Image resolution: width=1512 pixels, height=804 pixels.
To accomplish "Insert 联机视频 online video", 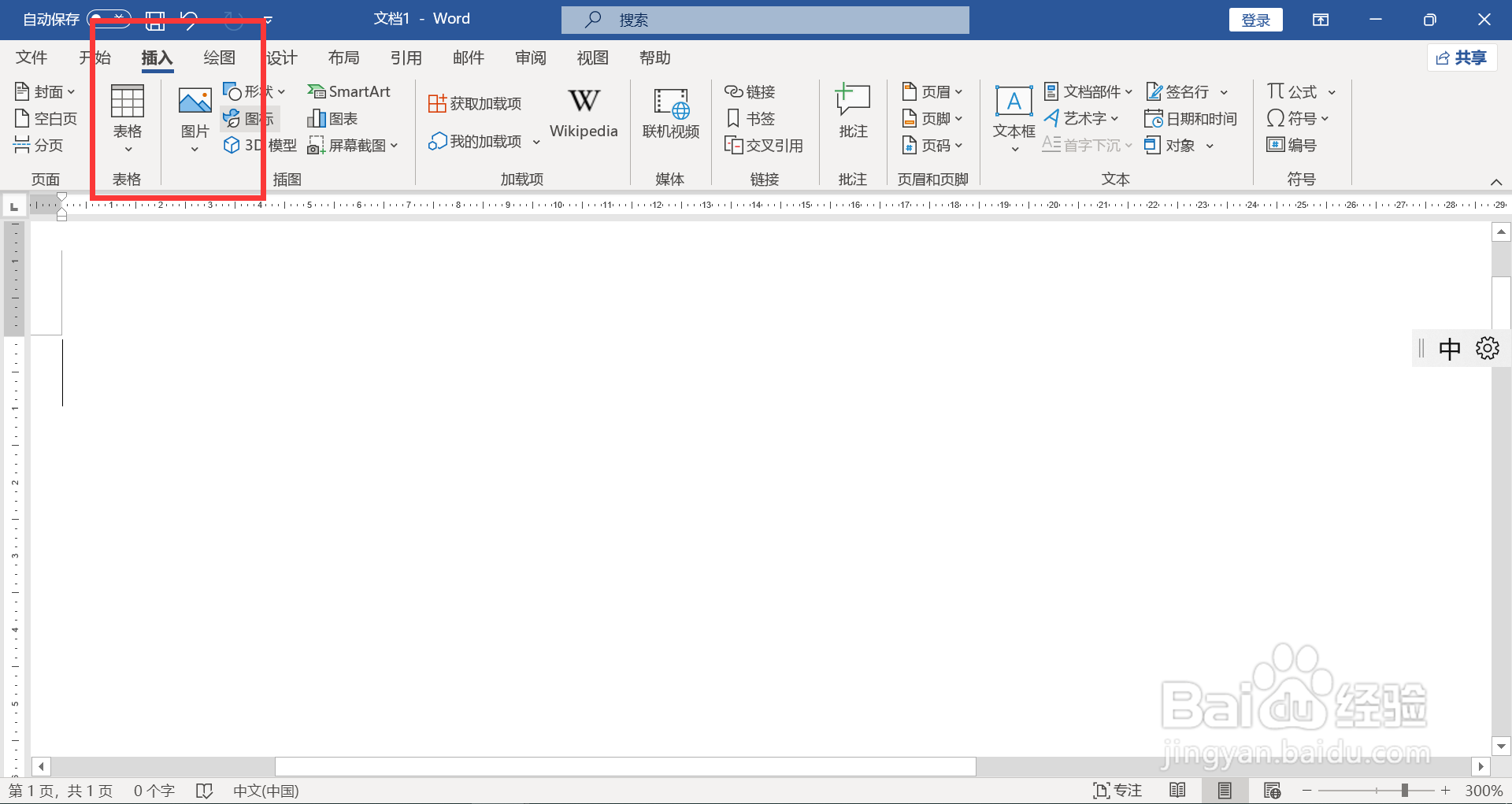I will 671,114.
